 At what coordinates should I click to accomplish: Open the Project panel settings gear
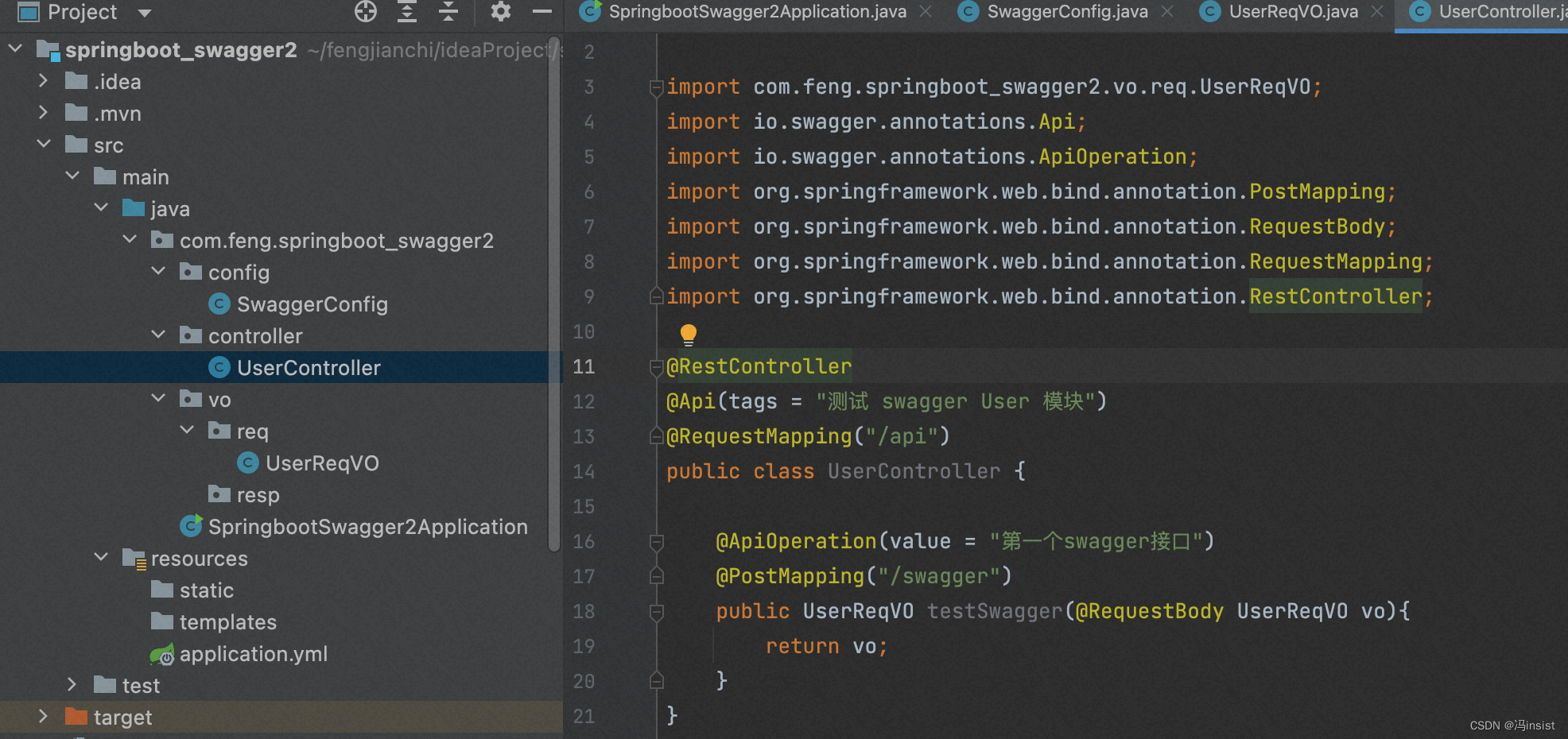tap(499, 12)
